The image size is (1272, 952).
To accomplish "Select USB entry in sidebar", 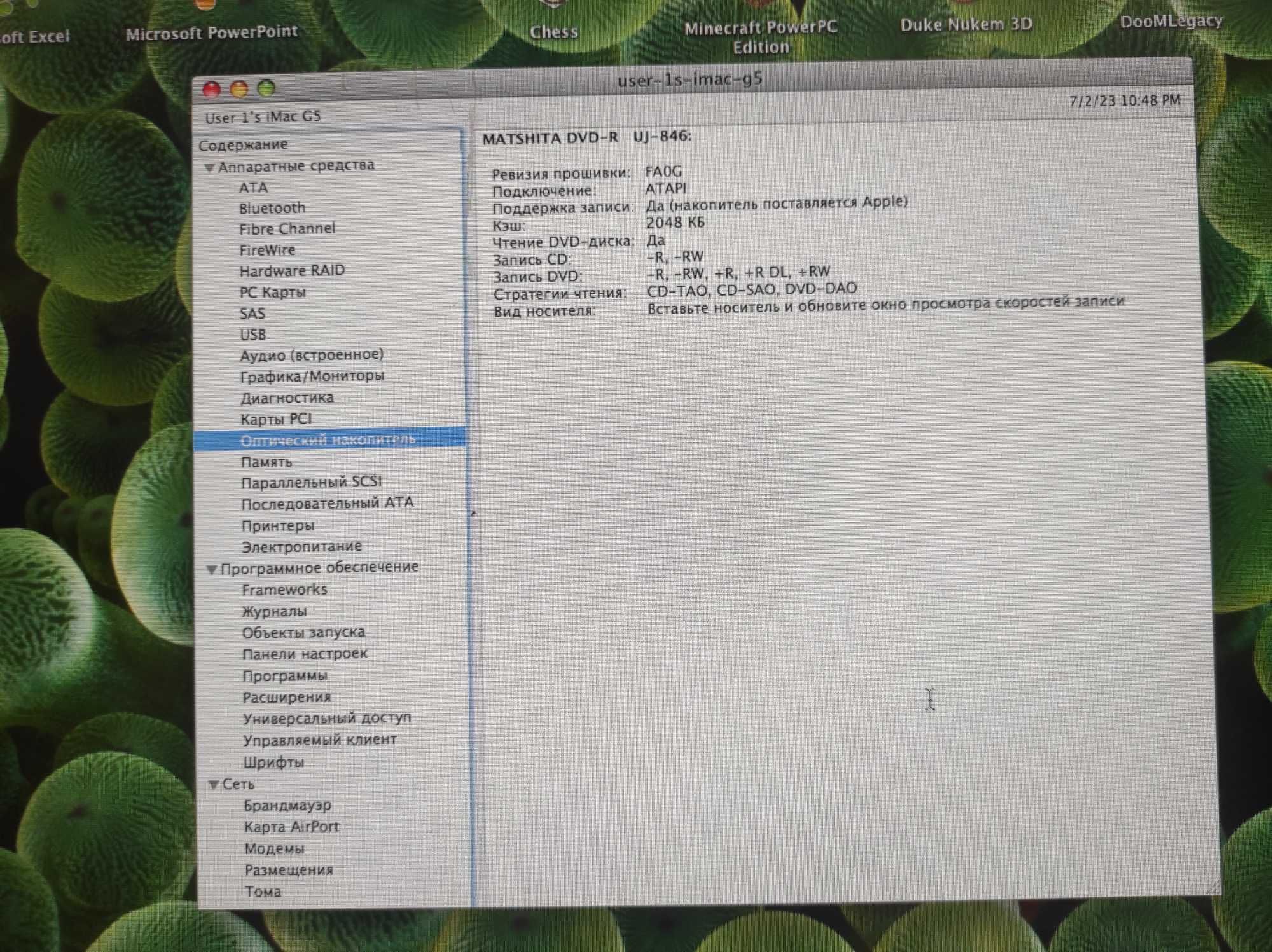I will pos(252,335).
